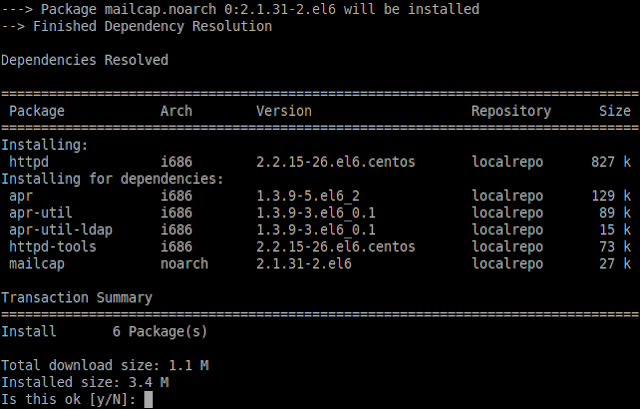Click the Arch column header
This screenshot has width=640, height=409.
[176, 111]
